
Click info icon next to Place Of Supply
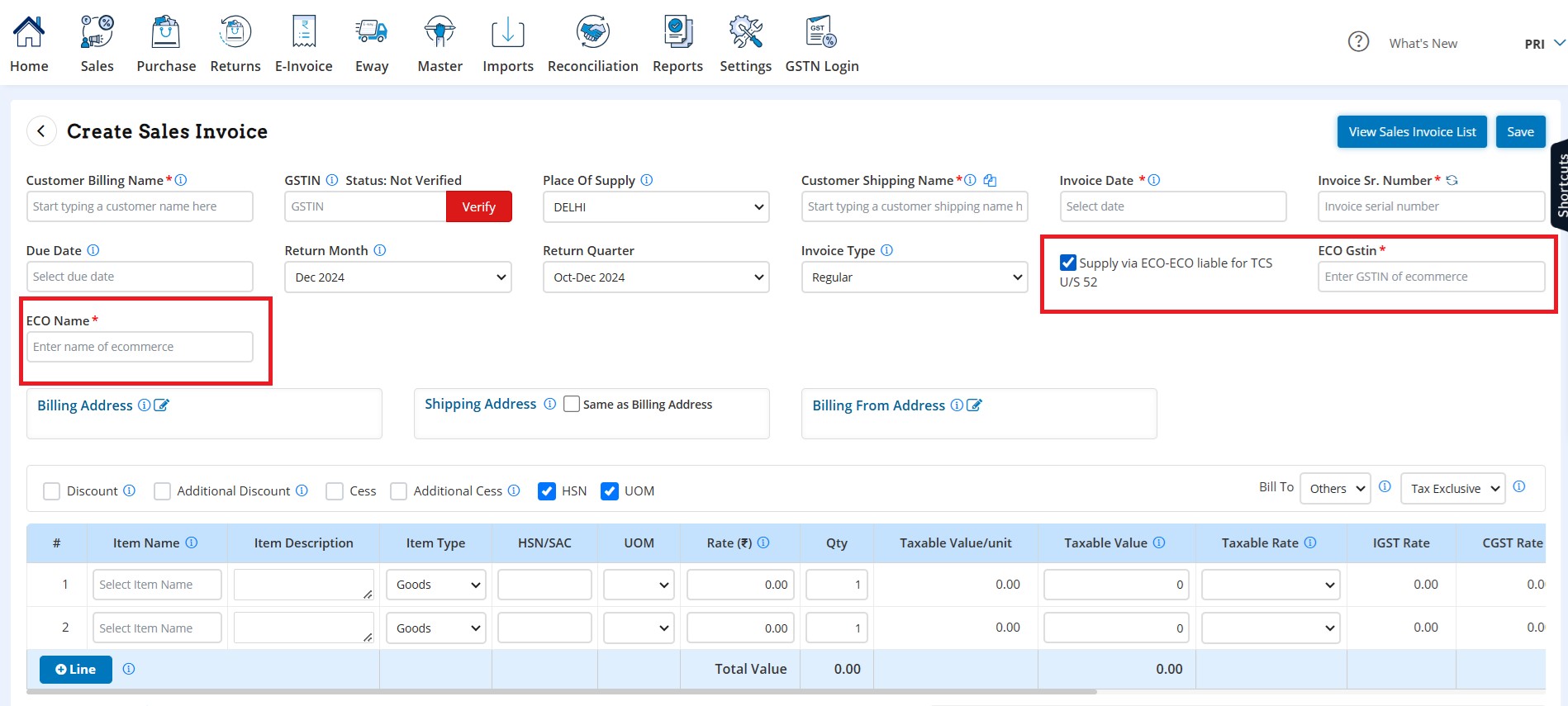click(647, 180)
